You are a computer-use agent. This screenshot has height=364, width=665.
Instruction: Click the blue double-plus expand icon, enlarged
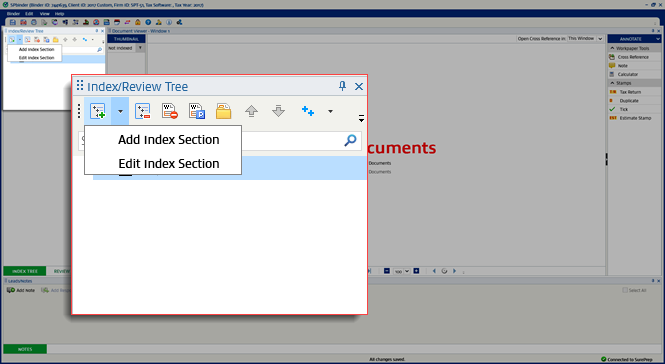pos(307,111)
